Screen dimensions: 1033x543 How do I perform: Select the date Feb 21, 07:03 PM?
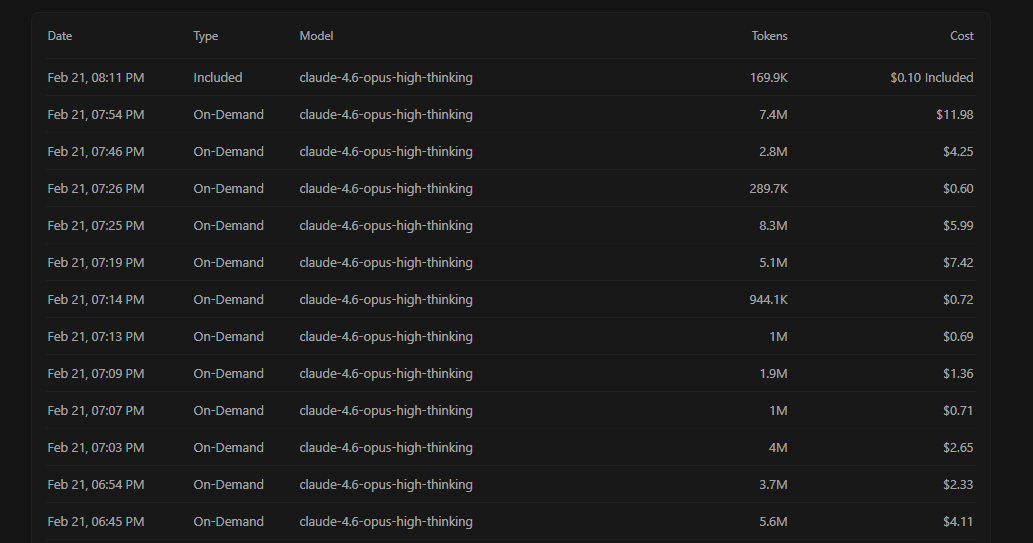[x=96, y=447]
